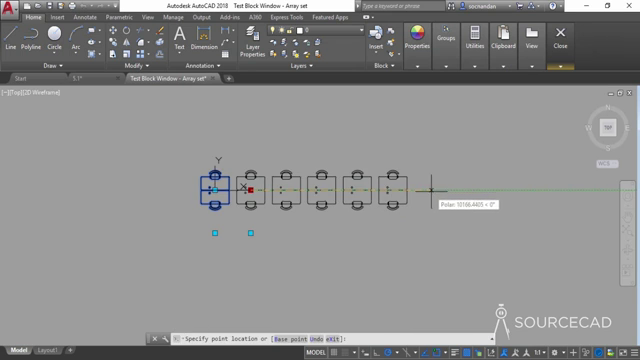Viewport: 640px width, 360px height.
Task: Open the Annotate ribbon tab
Action: click(85, 17)
